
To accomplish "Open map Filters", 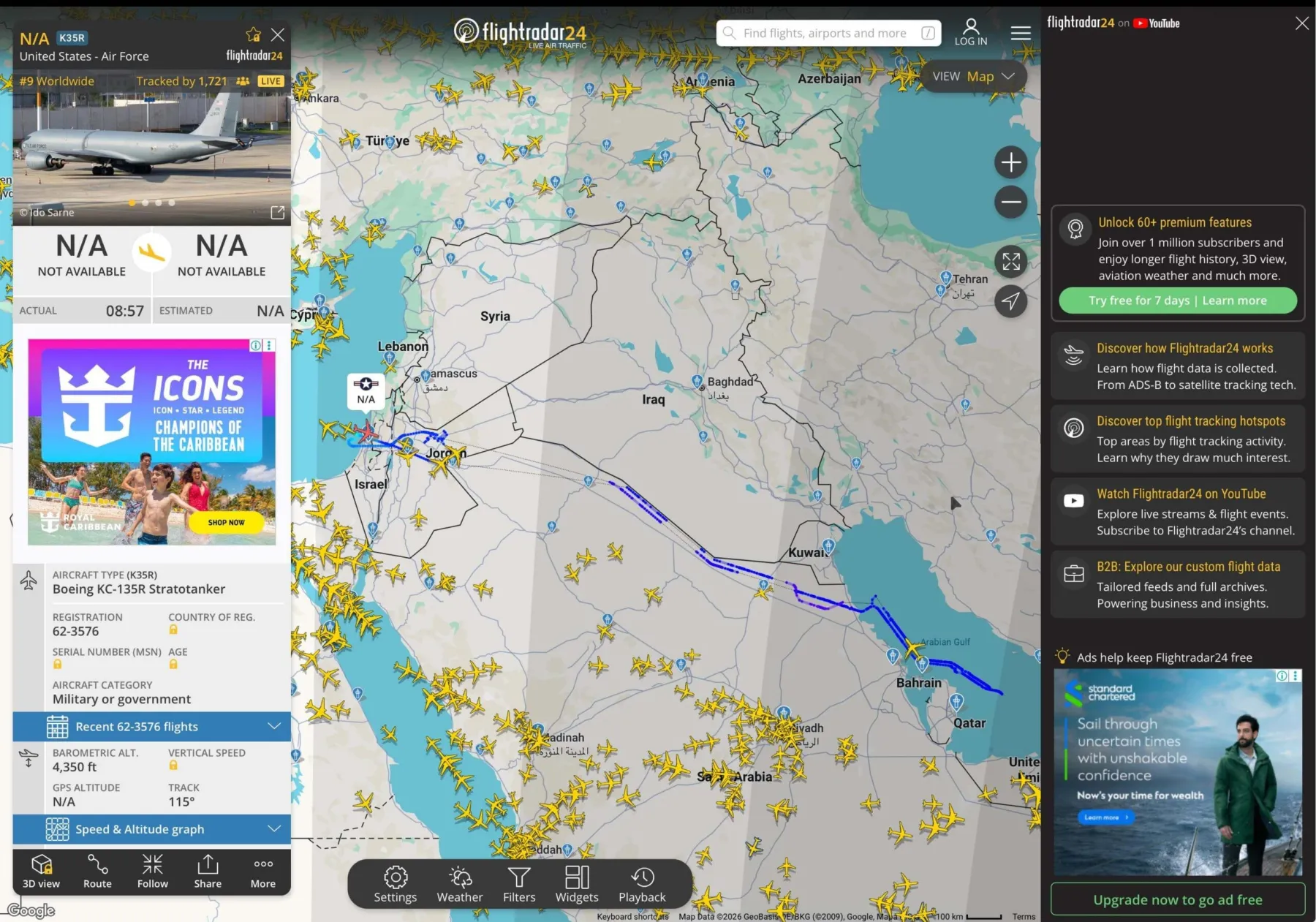I will (519, 884).
